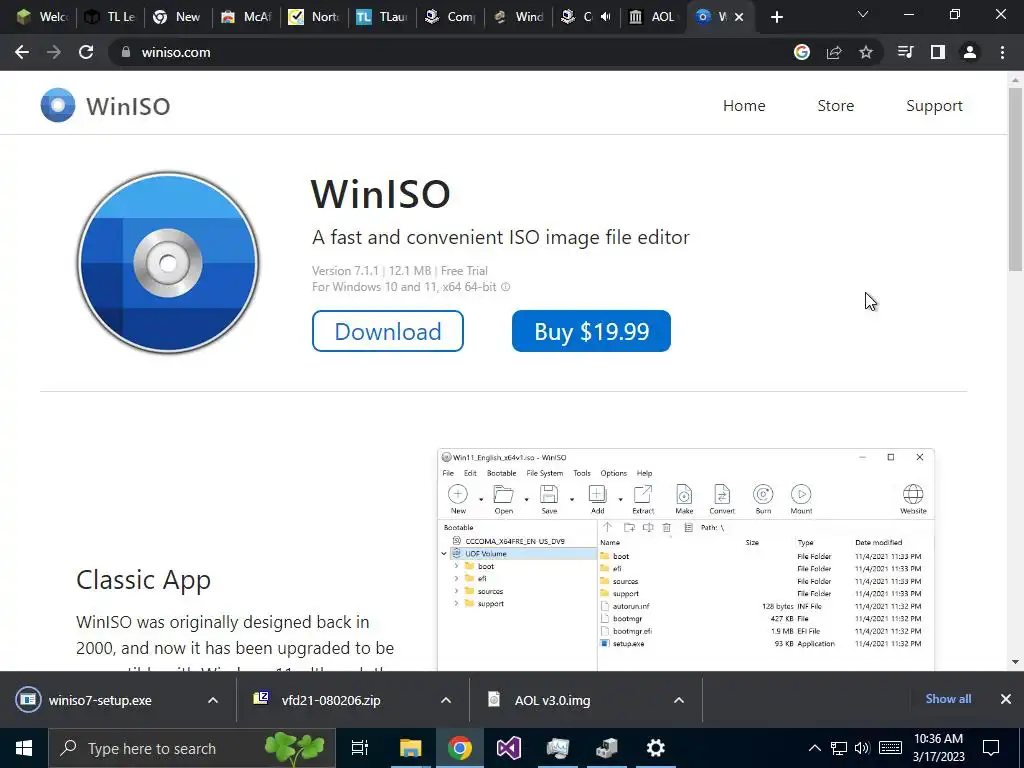Click the scrollbar down arrow
Viewport: 1024px width, 768px height.
[1015, 662]
